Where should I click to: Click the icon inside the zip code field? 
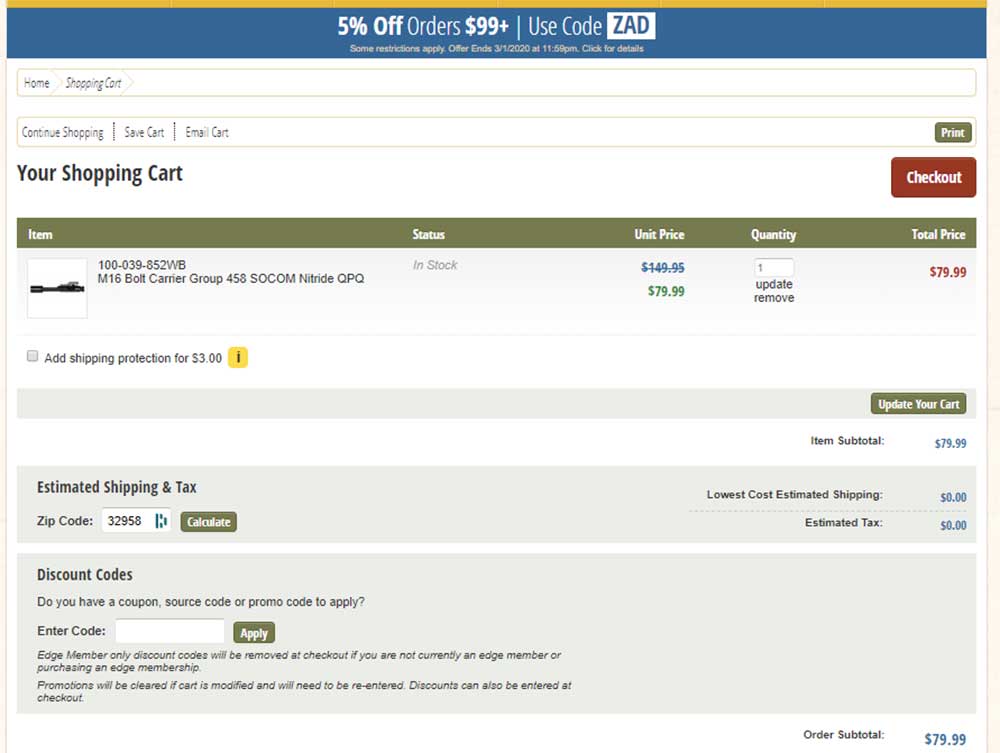tap(161, 521)
